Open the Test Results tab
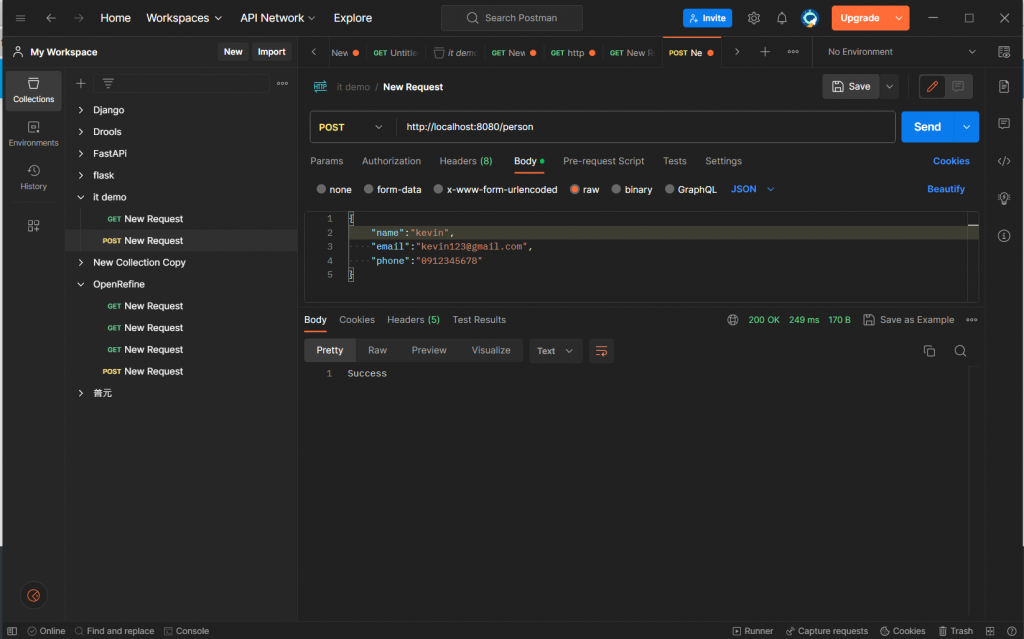Viewport: 1024px width, 639px height. pos(479,320)
